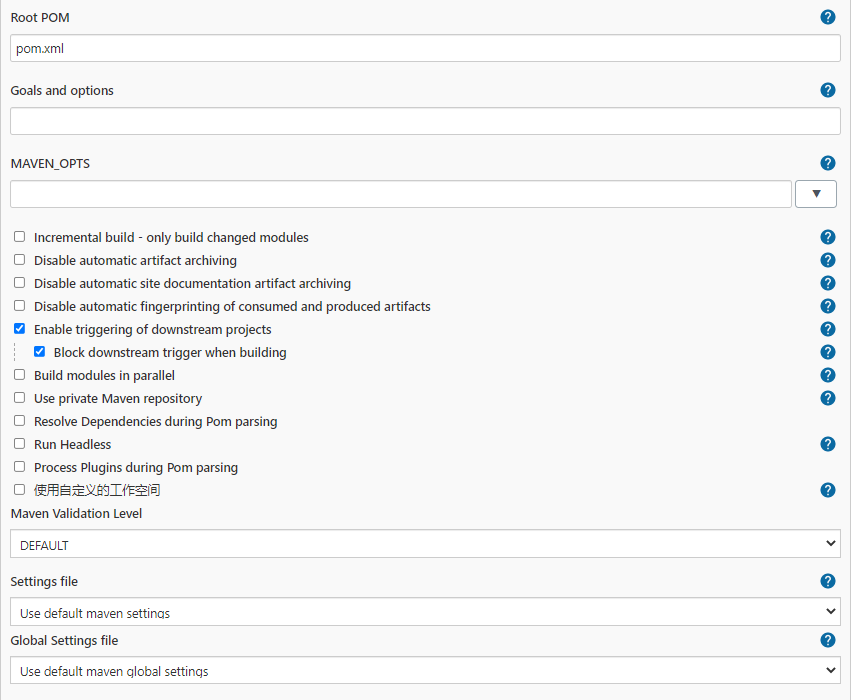Tick Disable automatic artifact archiving

(20, 260)
